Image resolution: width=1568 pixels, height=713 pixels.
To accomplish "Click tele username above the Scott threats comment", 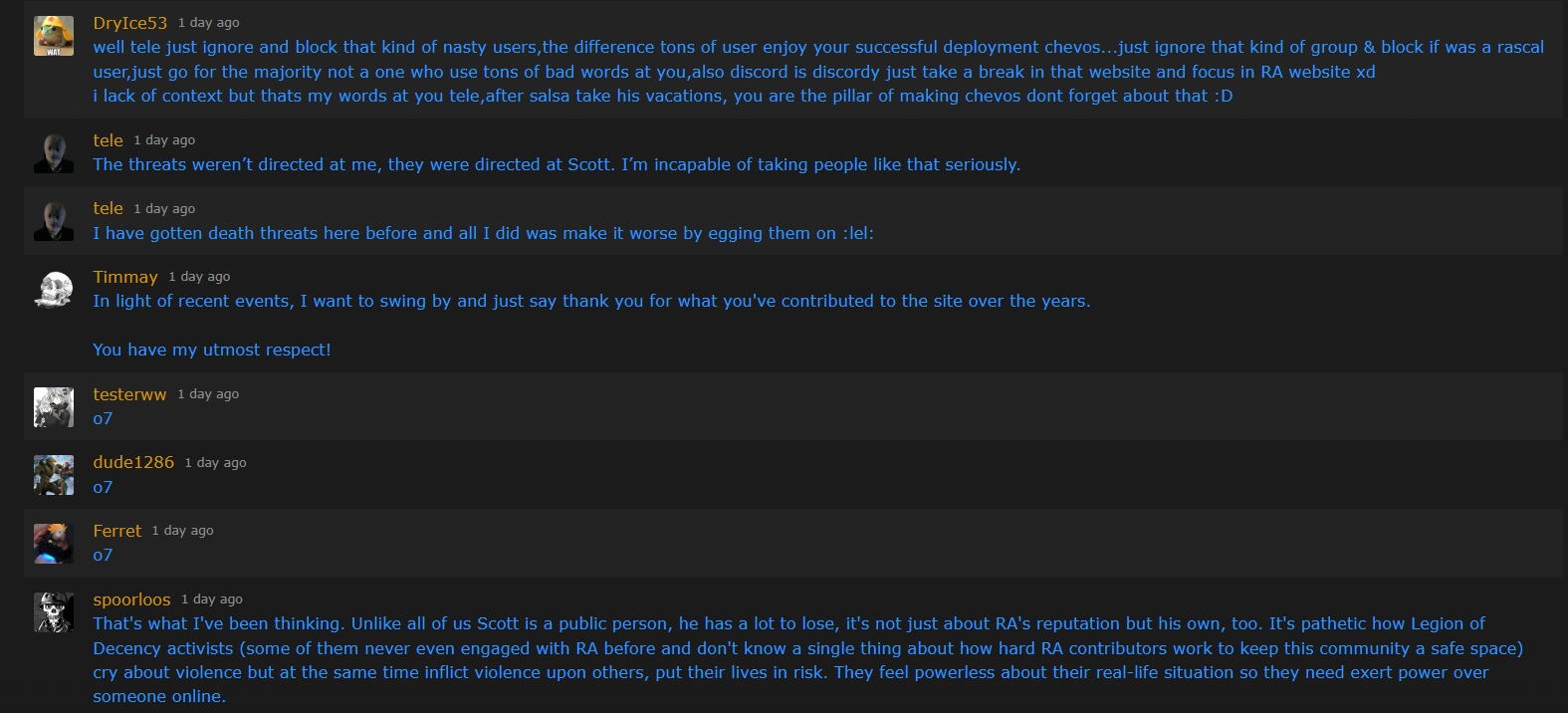I will pos(109,140).
